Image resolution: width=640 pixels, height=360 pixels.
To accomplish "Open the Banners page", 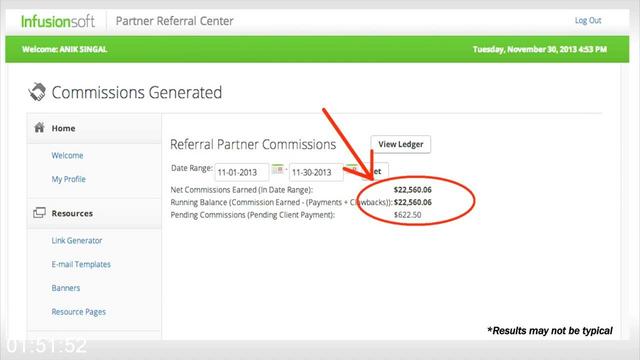I will (x=66, y=288).
